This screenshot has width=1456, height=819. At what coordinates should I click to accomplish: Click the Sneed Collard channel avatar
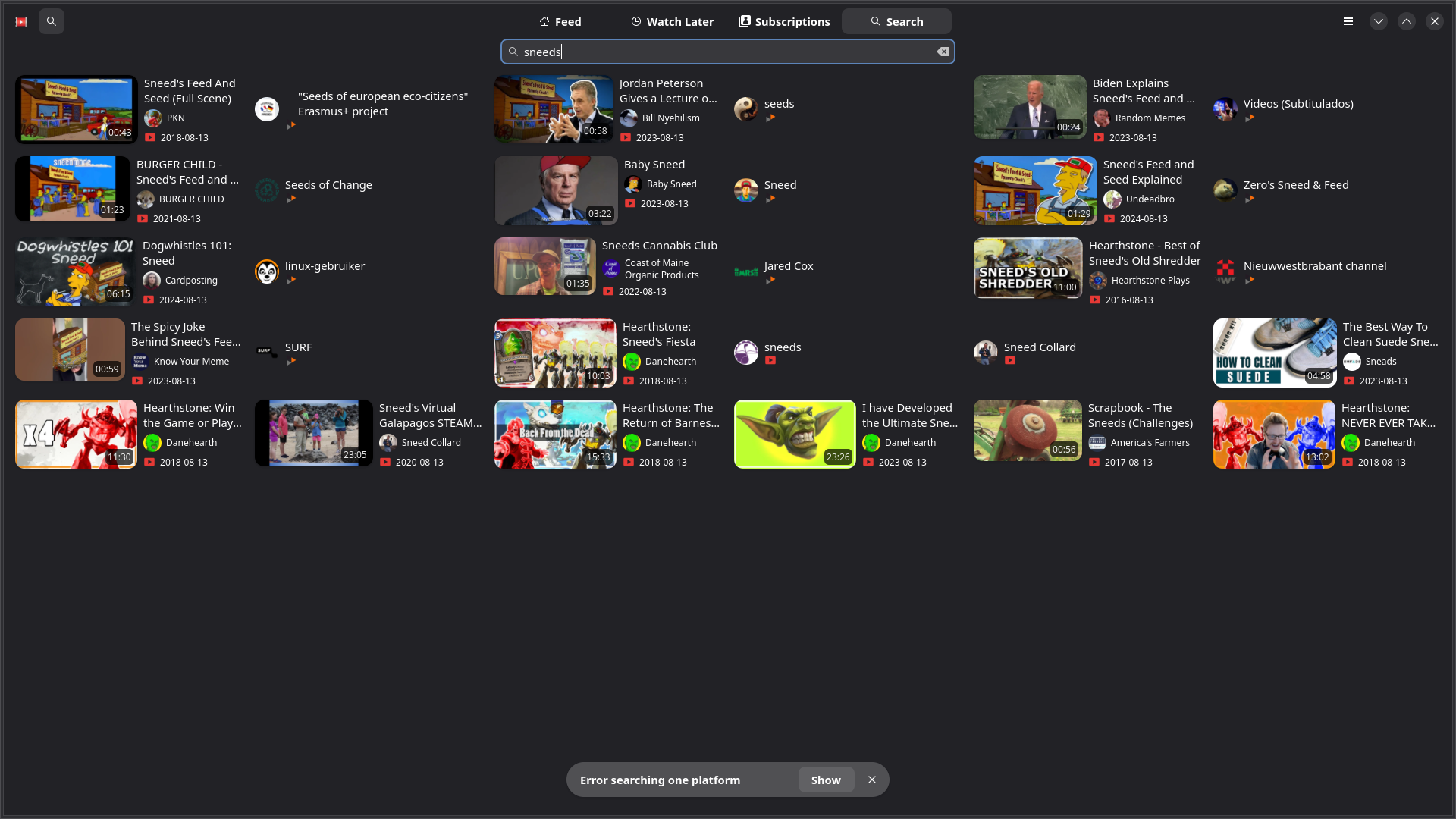(985, 352)
